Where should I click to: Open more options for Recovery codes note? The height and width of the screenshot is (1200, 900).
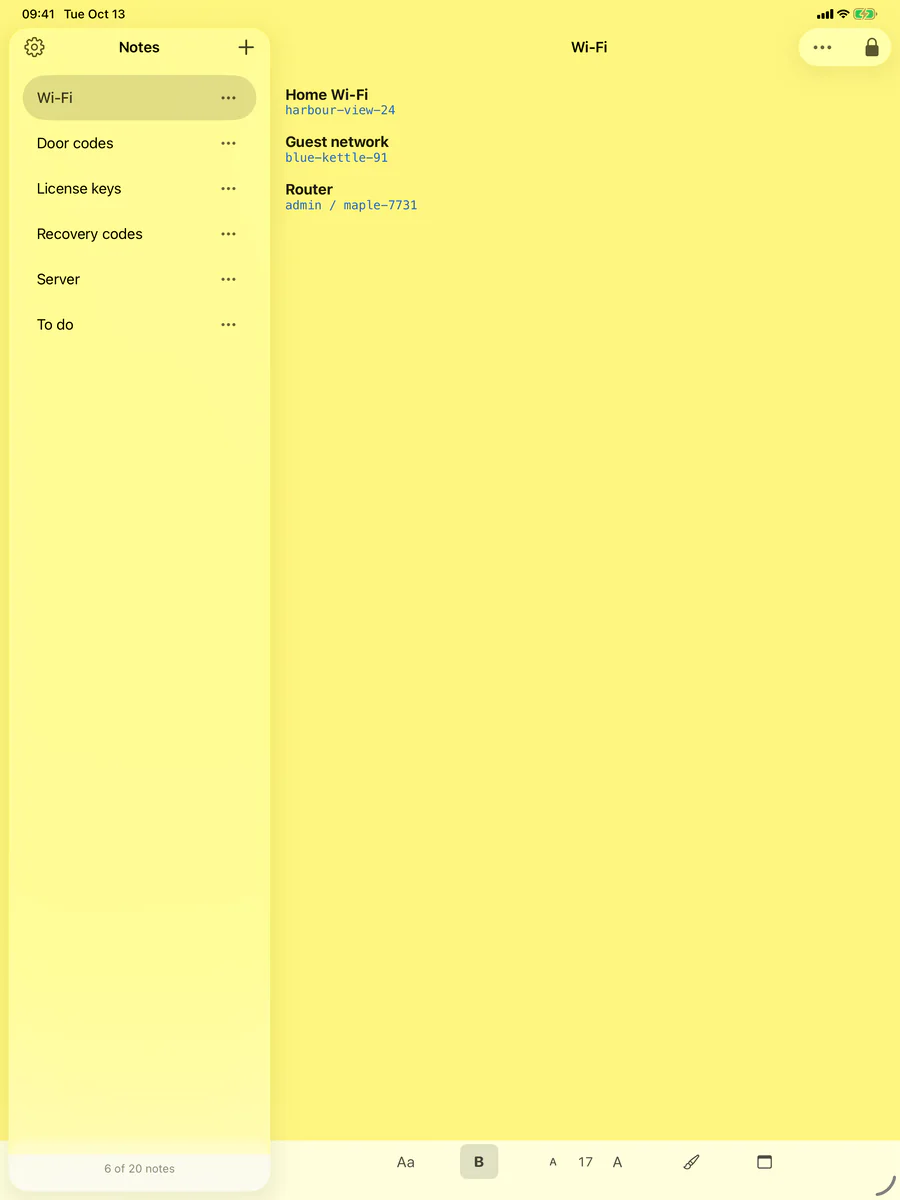coord(228,234)
